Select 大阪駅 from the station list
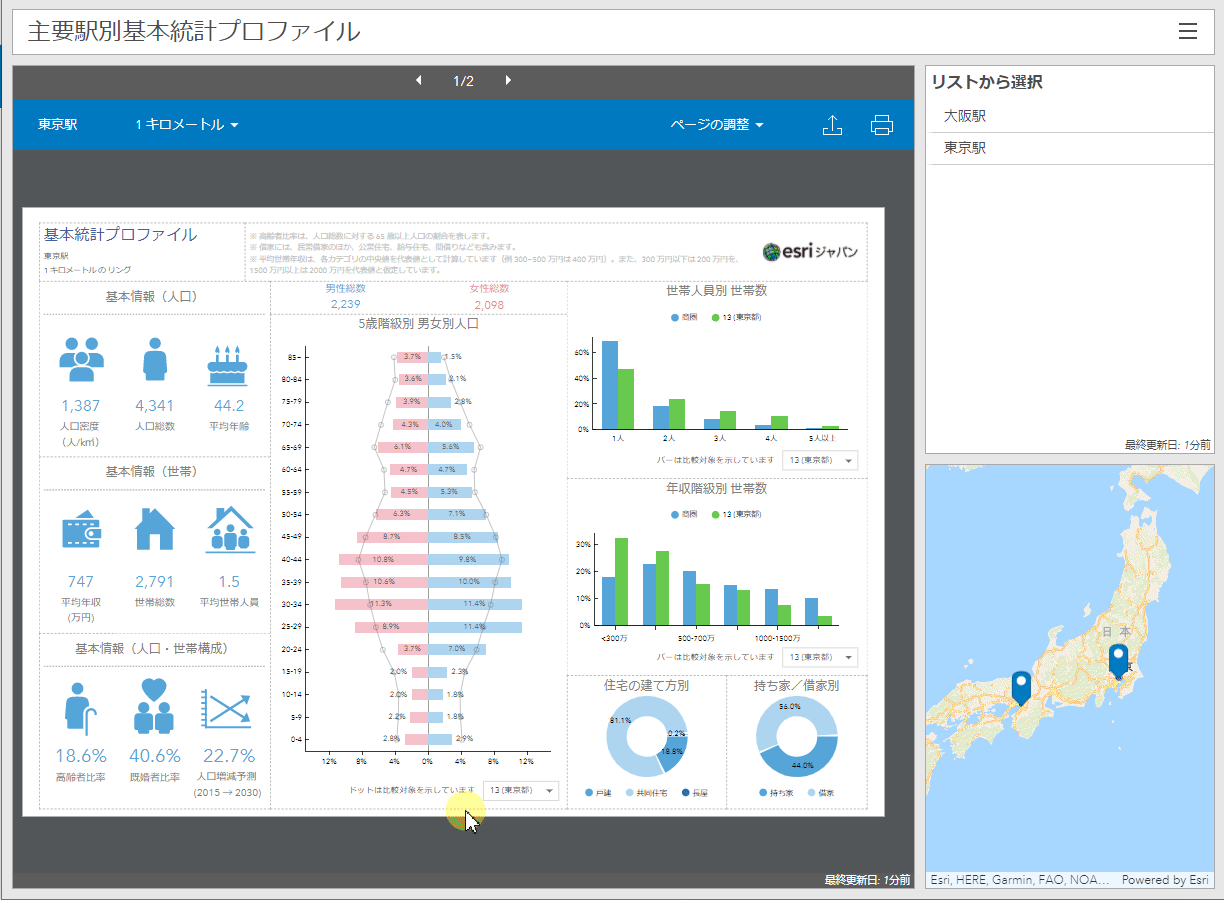This screenshot has width=1224, height=900. point(1068,116)
